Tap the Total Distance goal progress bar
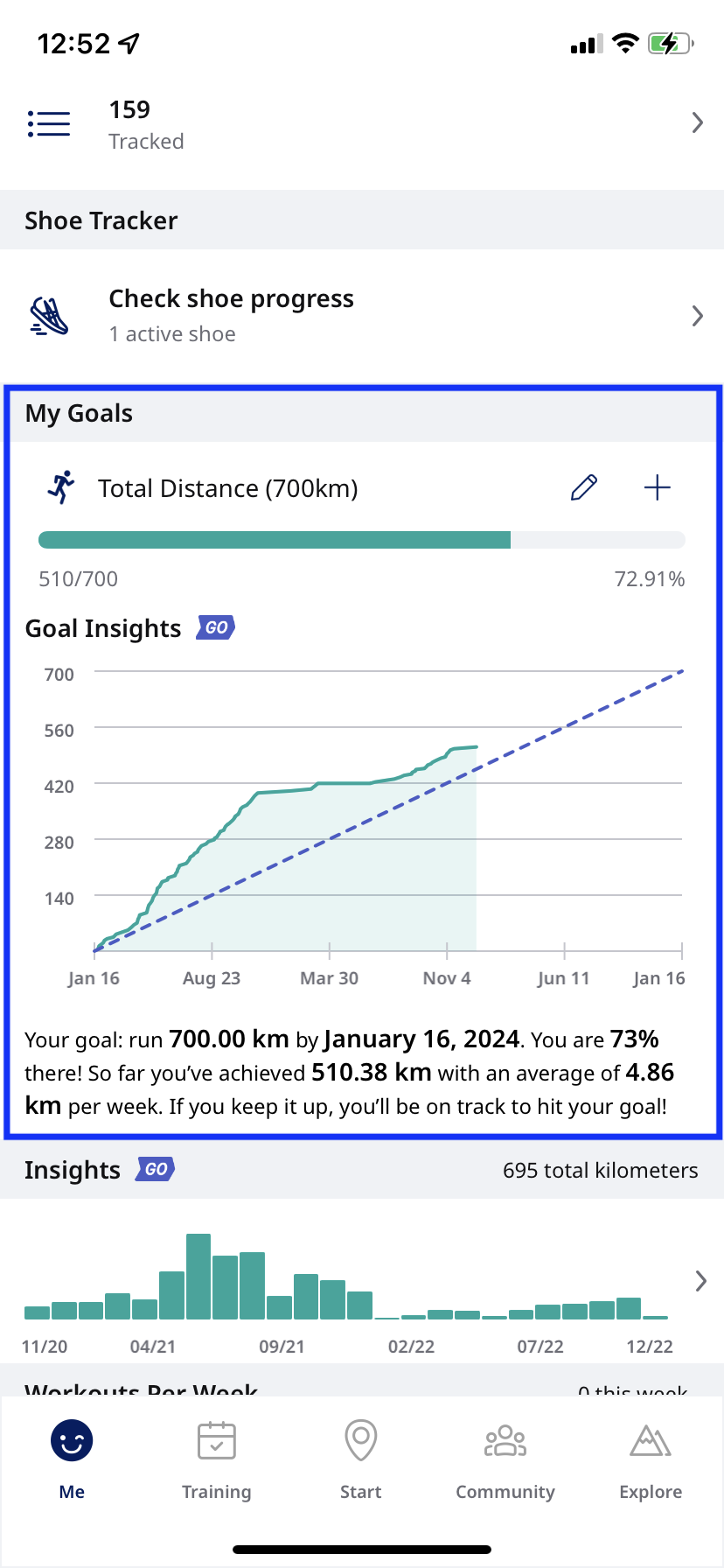 (361, 540)
